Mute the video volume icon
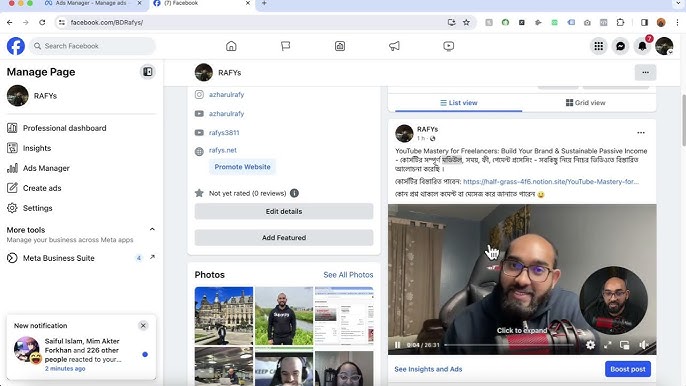 click(x=643, y=345)
